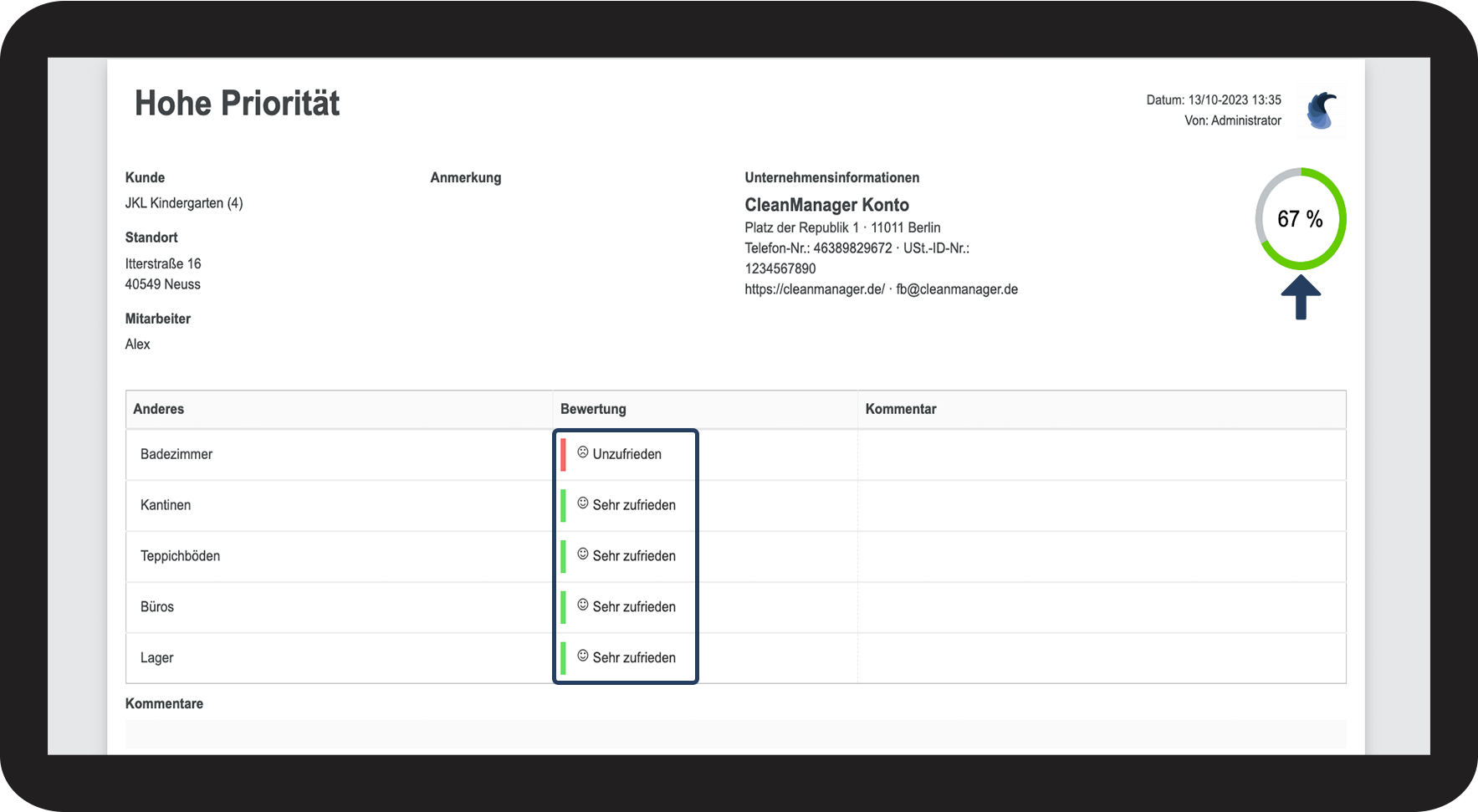Select the Büros row name

pos(157,607)
